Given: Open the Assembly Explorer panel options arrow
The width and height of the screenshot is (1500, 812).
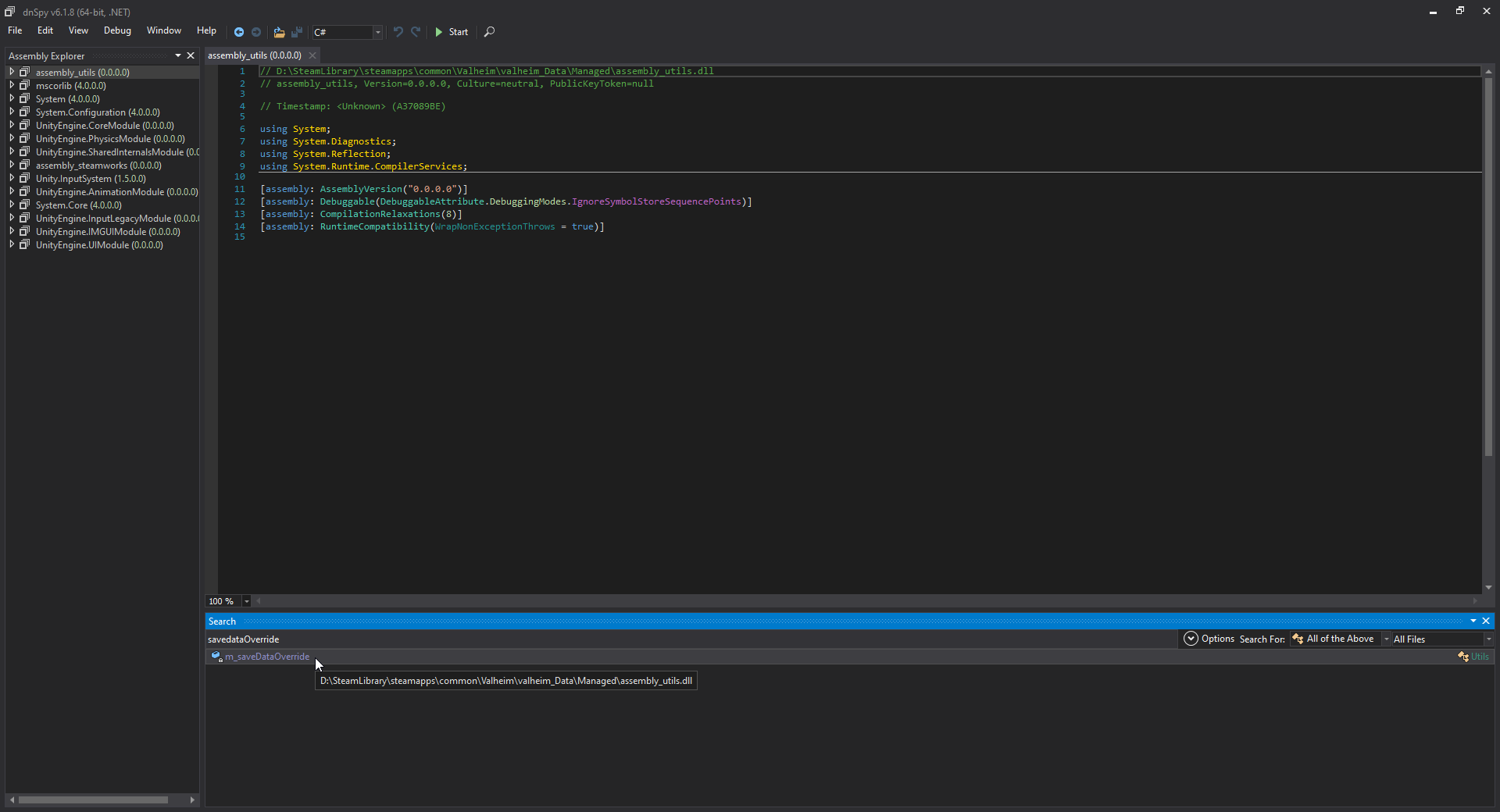Looking at the screenshot, I should [x=178, y=55].
